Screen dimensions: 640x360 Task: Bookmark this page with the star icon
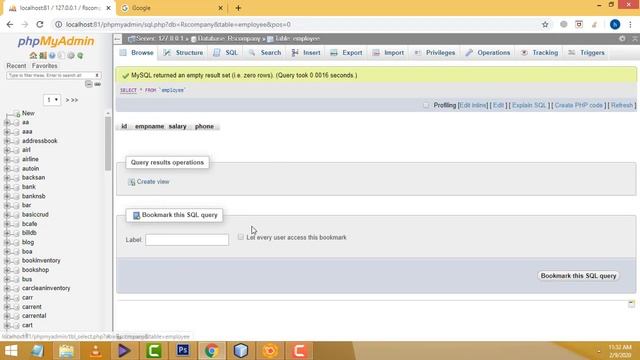tap(545, 24)
